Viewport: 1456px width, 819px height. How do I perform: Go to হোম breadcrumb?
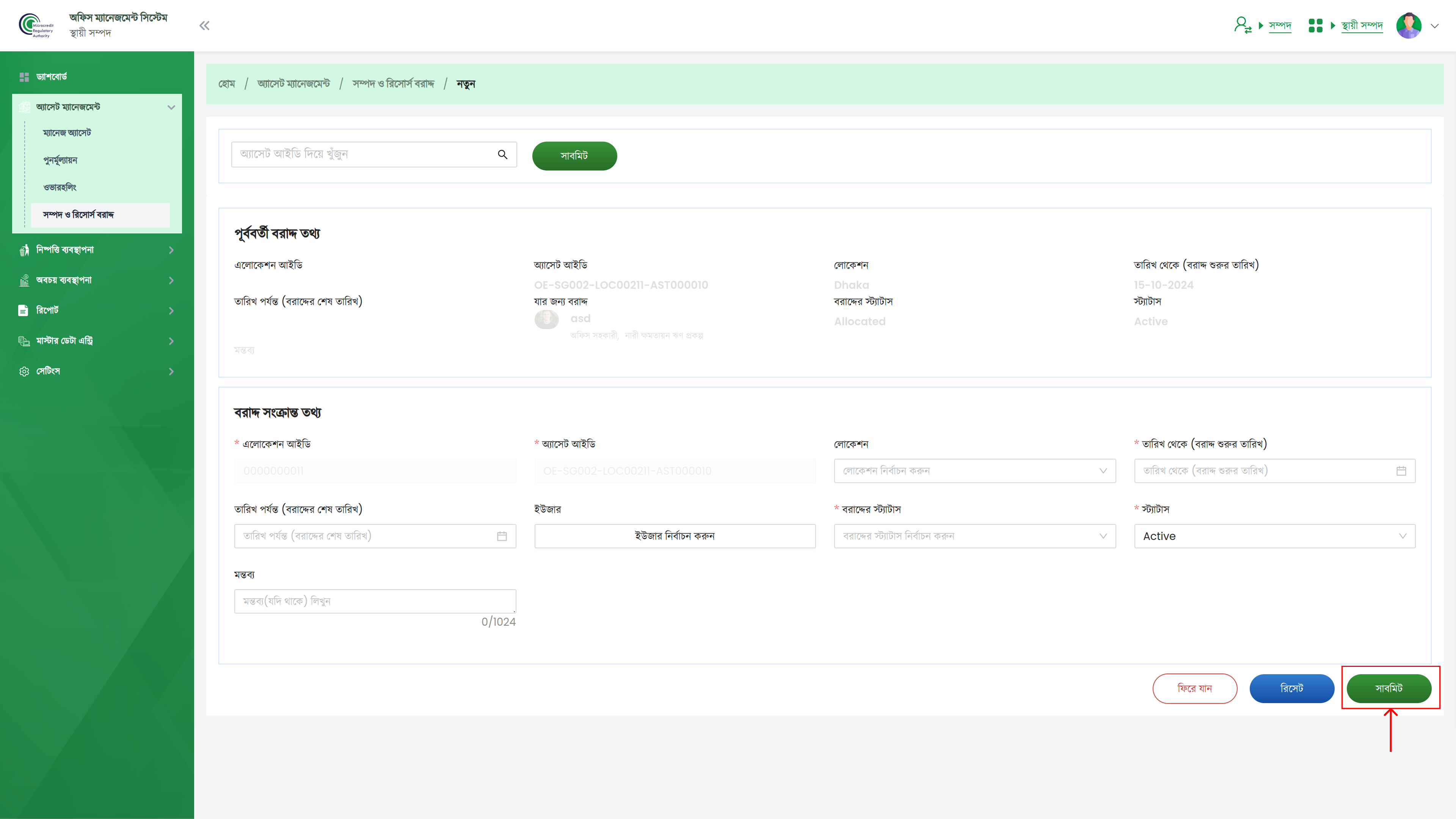[227, 84]
